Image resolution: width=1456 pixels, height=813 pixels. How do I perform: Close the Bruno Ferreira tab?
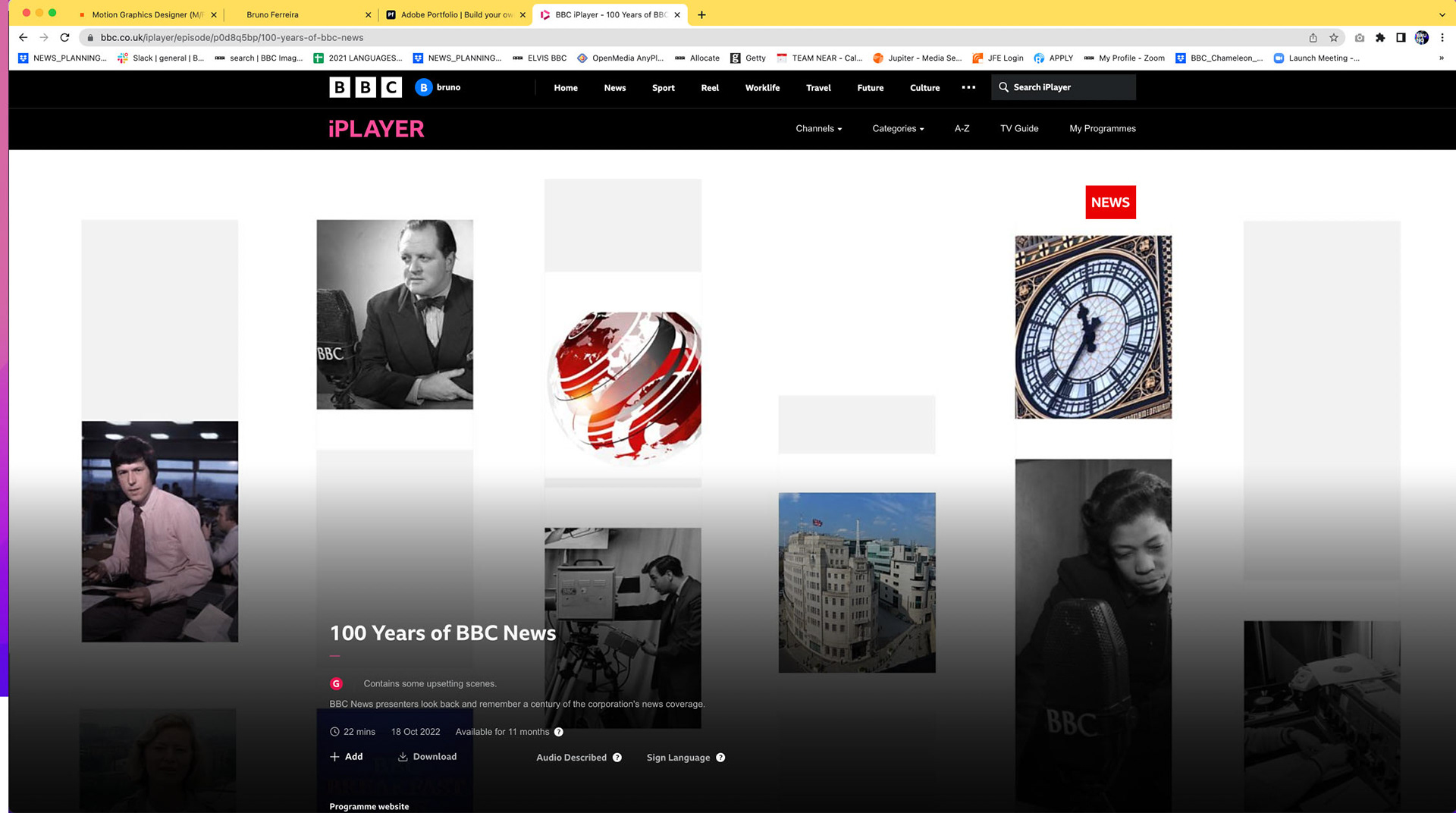368,14
